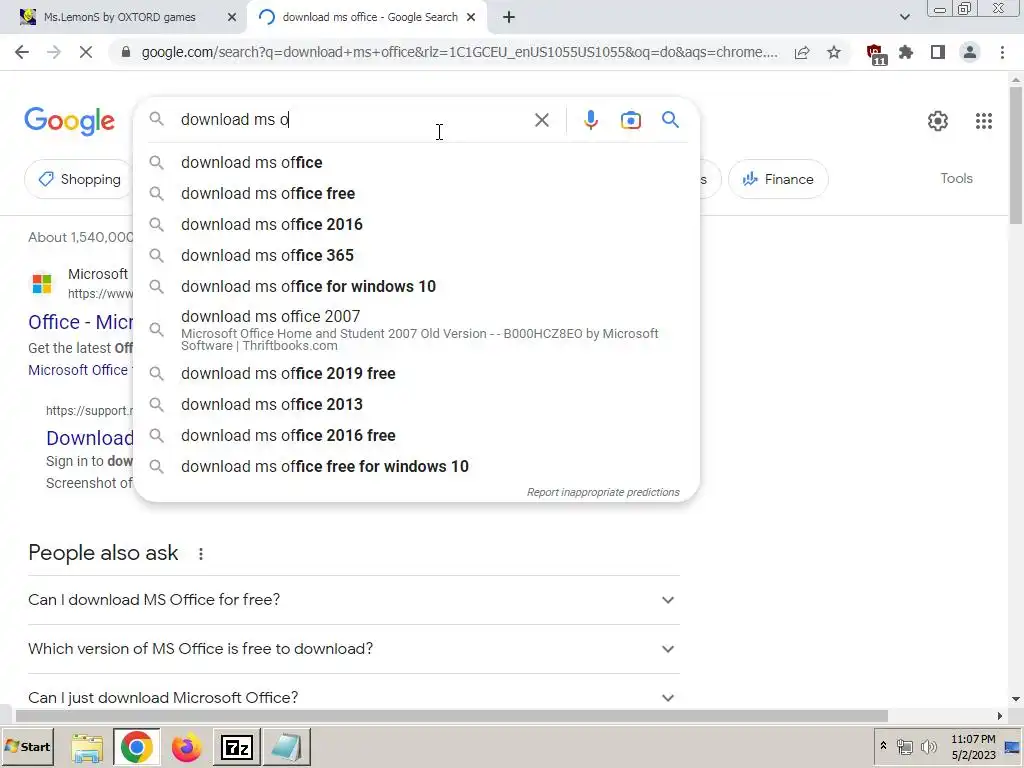Open the notepad icon on taskbar
Screen dimensions: 1024x768
(x=286, y=747)
